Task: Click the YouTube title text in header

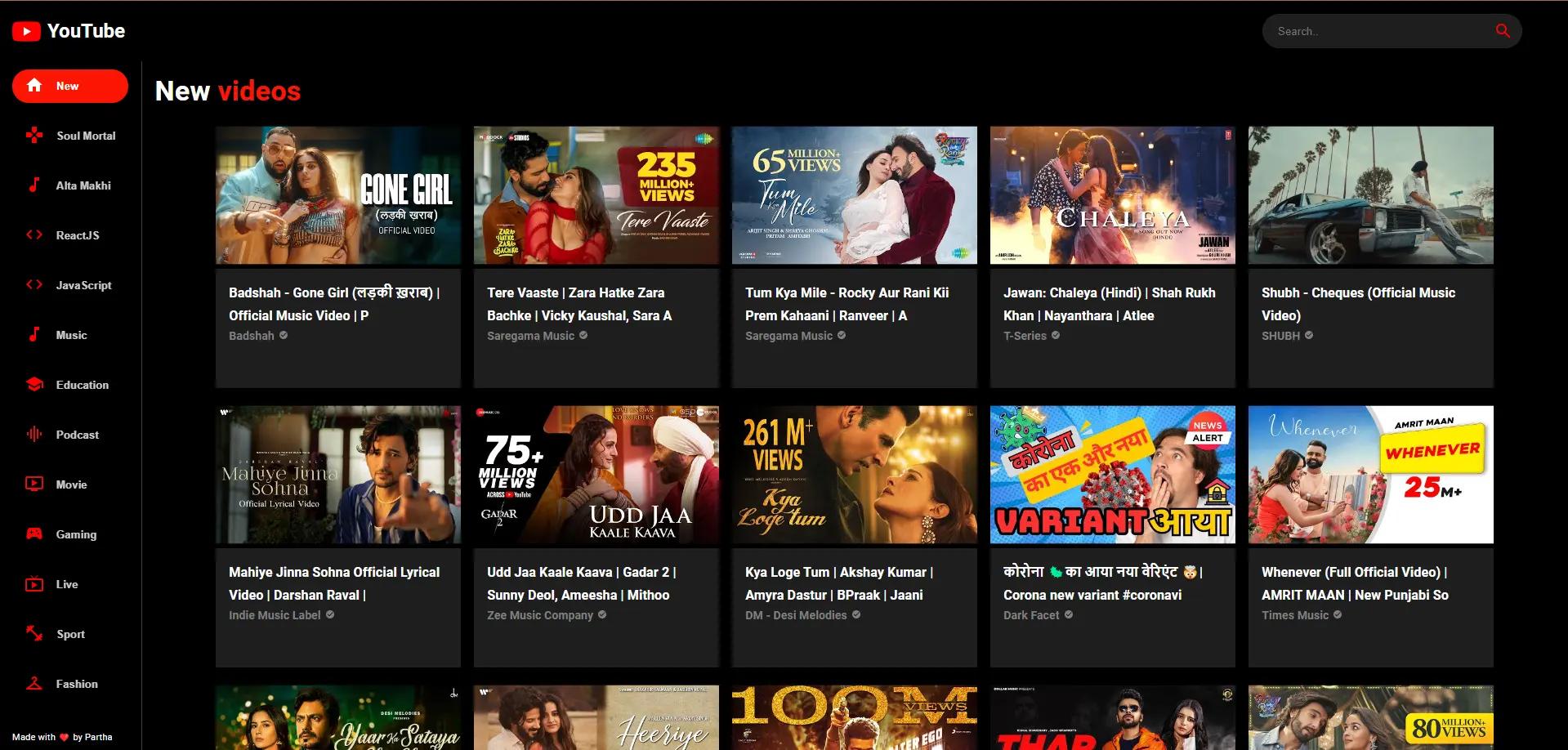Action: (x=86, y=31)
